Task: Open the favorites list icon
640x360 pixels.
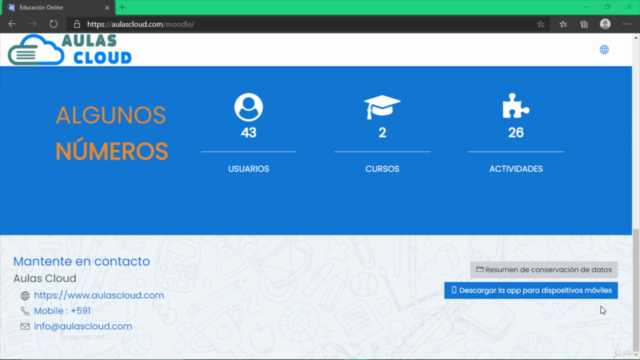Action: coord(563,24)
